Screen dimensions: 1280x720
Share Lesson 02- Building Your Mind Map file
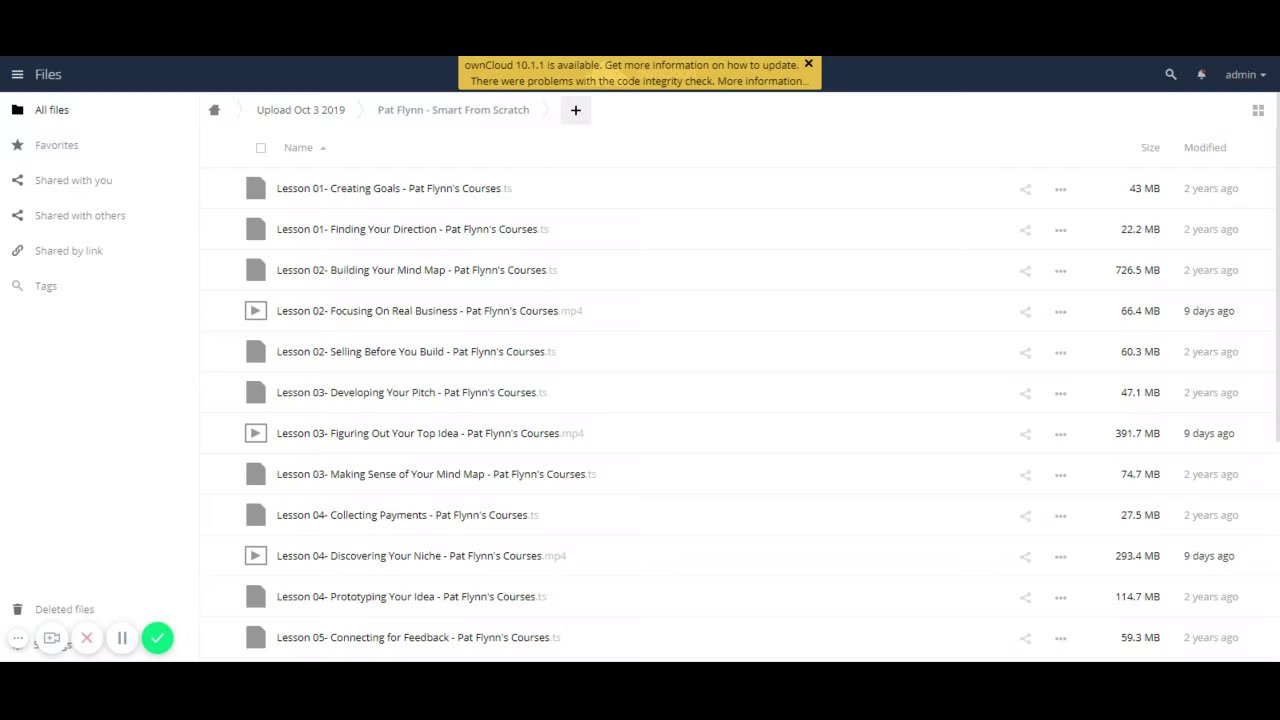click(x=1025, y=271)
